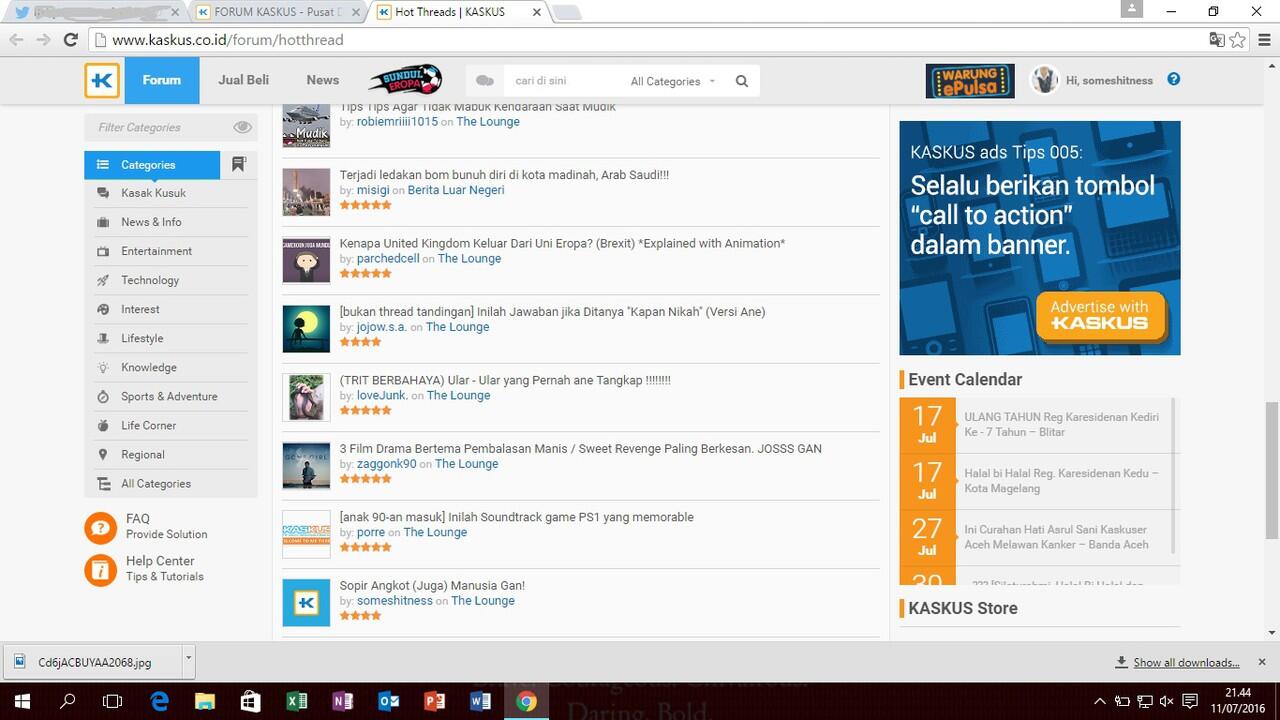Open the FAQ orange icon
Image resolution: width=1280 pixels, height=720 pixels.
coord(101,526)
